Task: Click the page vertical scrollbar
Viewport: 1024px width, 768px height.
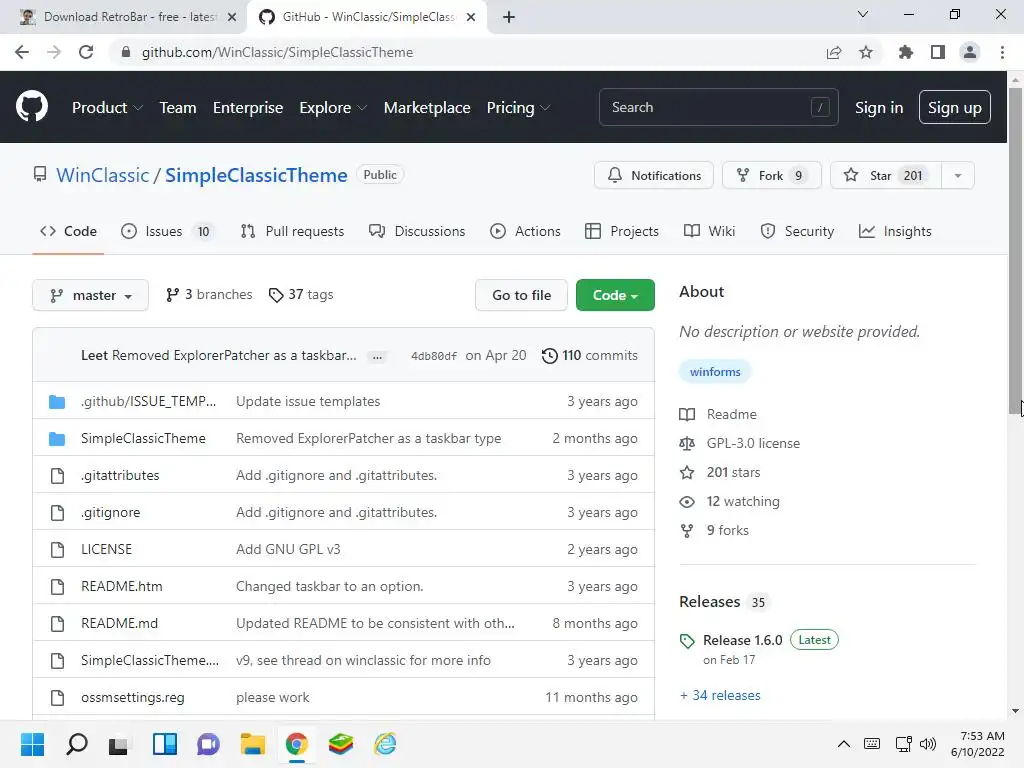Action: (1015, 251)
